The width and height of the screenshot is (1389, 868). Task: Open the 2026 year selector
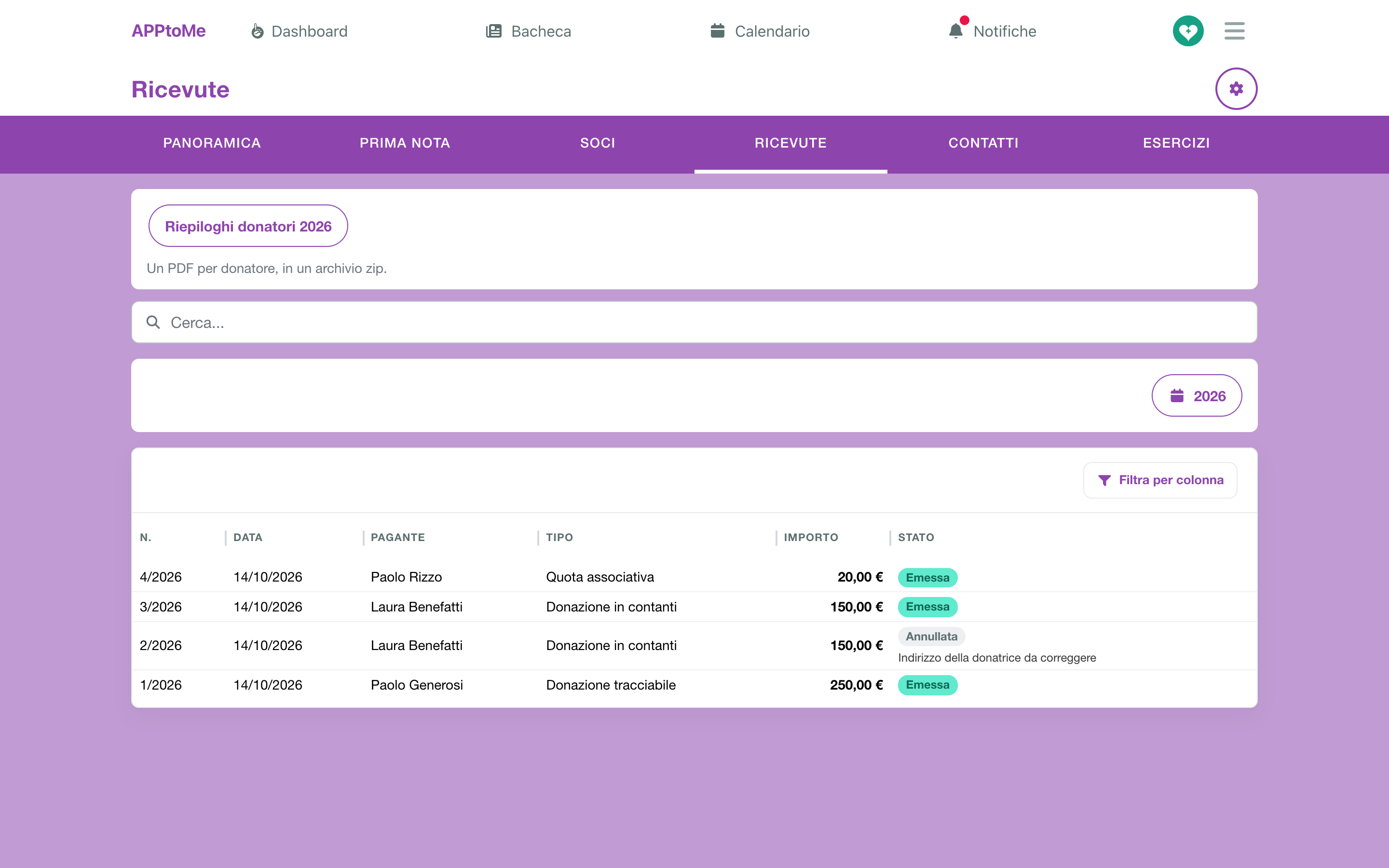[x=1196, y=395]
